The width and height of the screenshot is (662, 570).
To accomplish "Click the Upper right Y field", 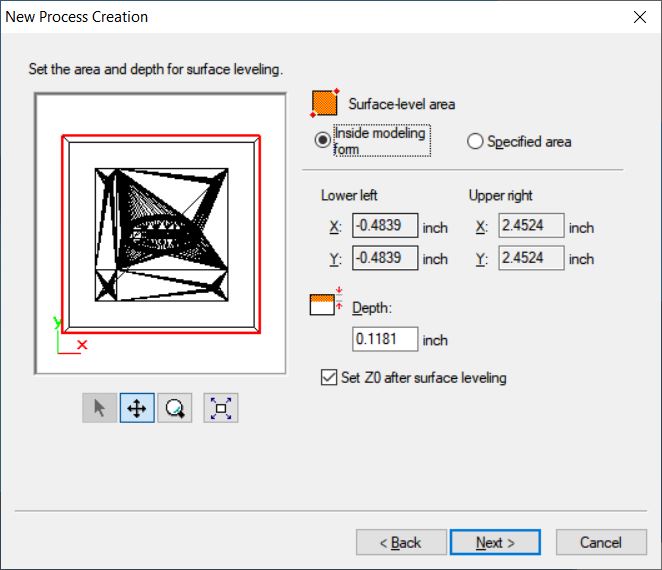I will 531,258.
